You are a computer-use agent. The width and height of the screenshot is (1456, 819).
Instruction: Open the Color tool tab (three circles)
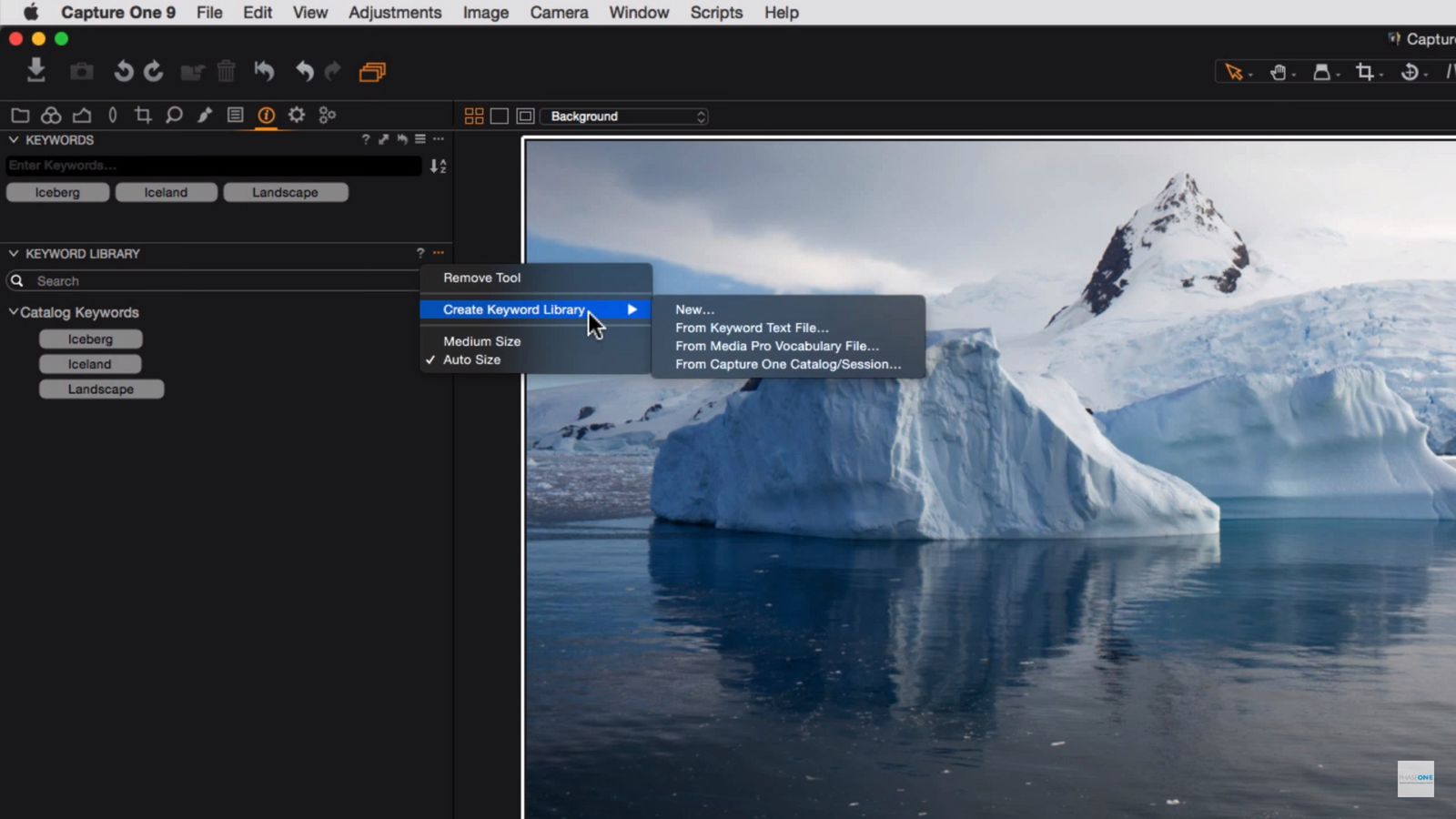click(51, 115)
